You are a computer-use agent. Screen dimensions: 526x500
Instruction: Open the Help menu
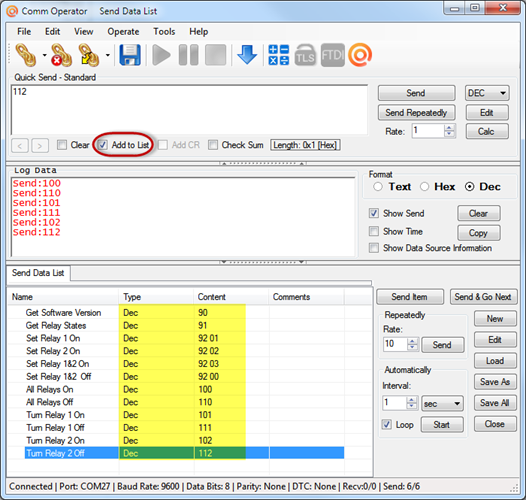point(199,32)
